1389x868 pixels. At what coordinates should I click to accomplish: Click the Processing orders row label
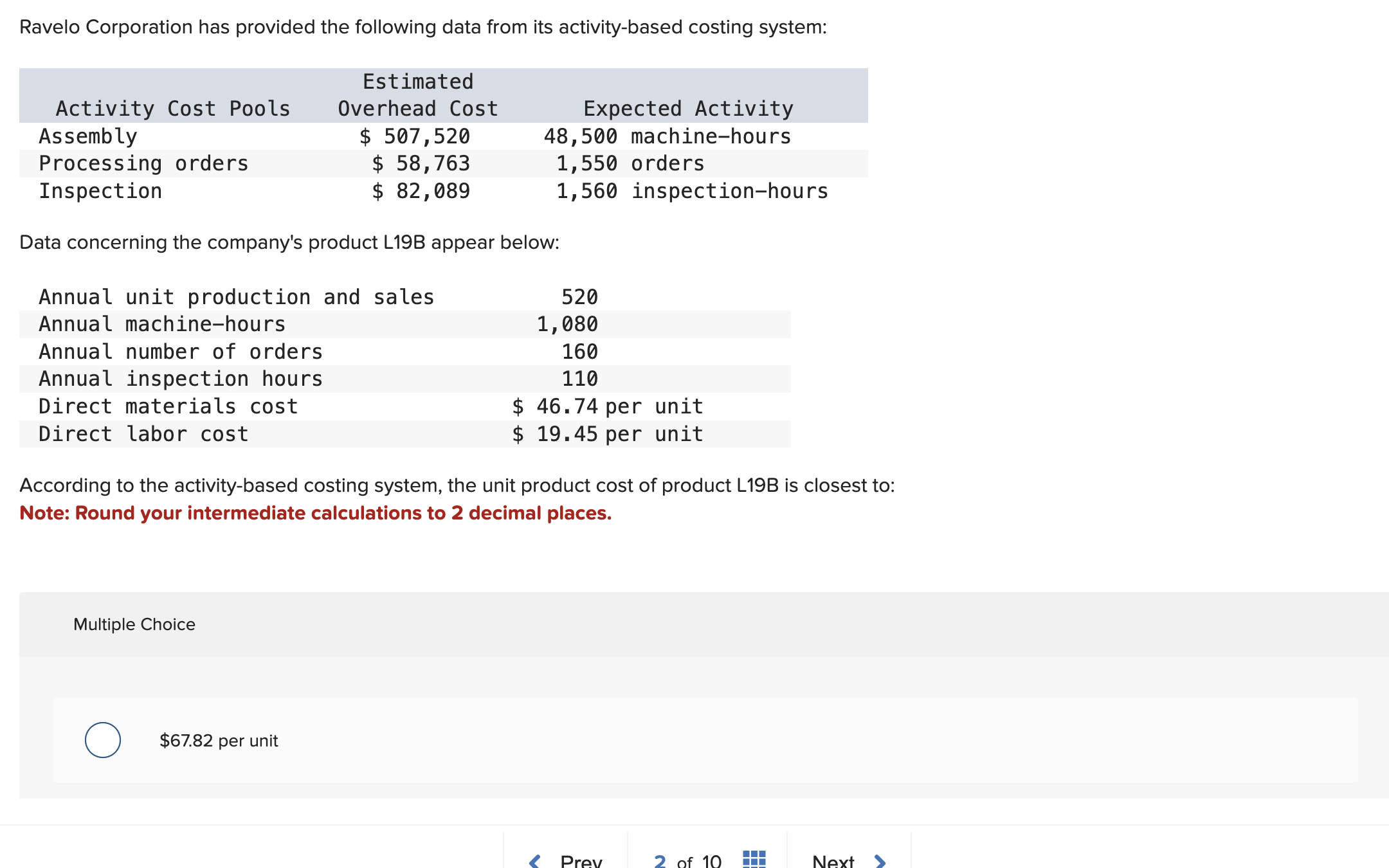point(143,163)
